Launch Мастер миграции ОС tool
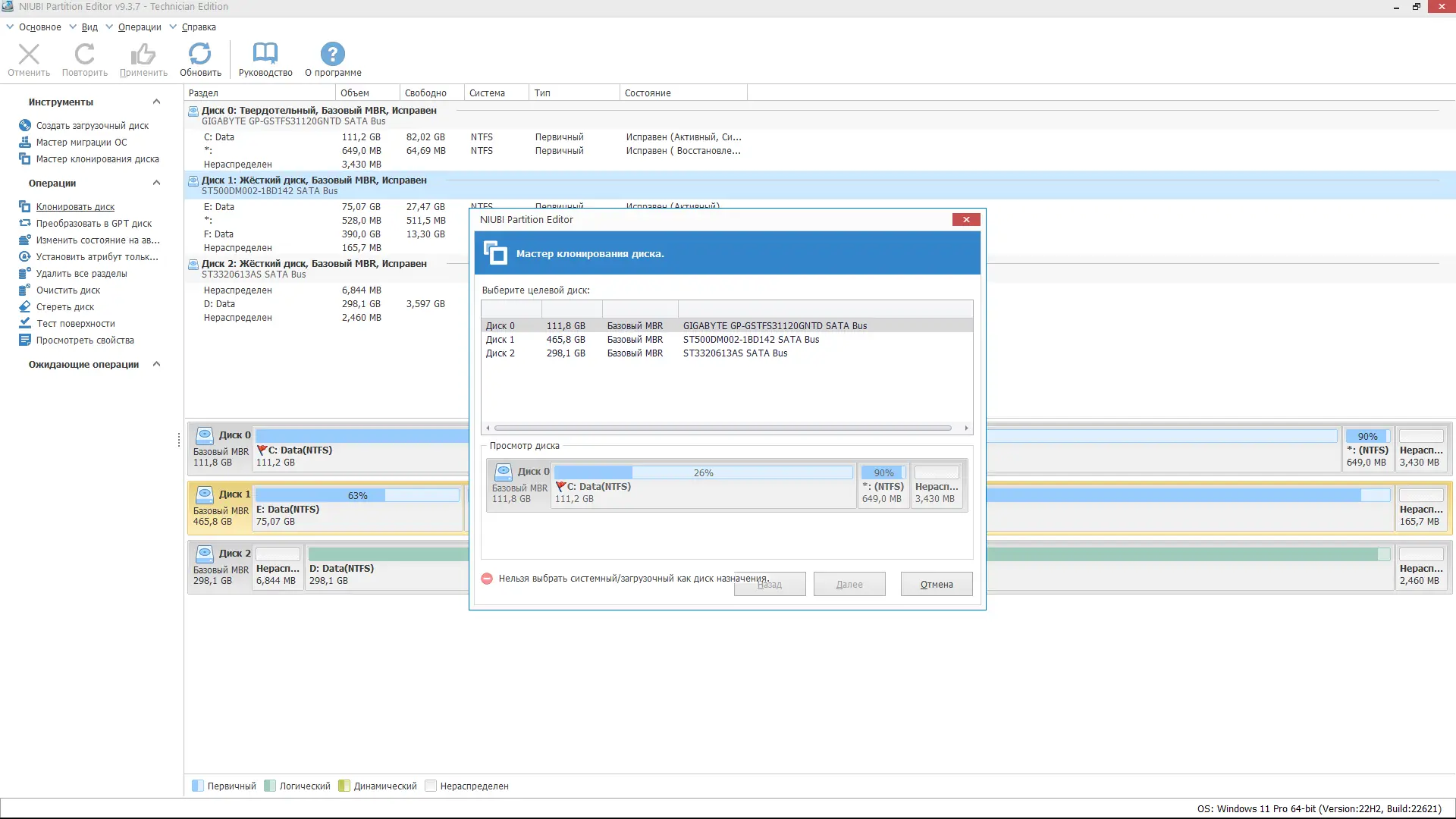This screenshot has width=1456, height=819. point(81,143)
